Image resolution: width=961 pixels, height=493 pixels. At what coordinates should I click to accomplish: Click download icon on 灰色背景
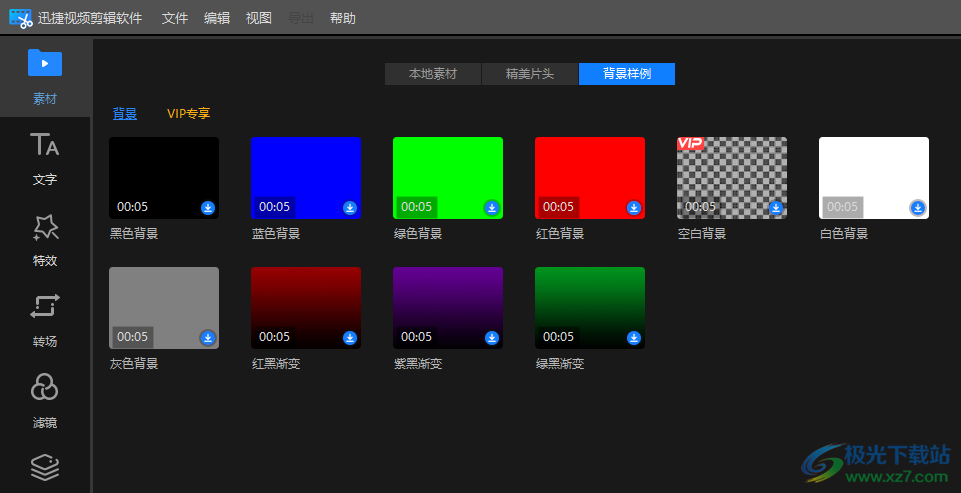[208, 338]
